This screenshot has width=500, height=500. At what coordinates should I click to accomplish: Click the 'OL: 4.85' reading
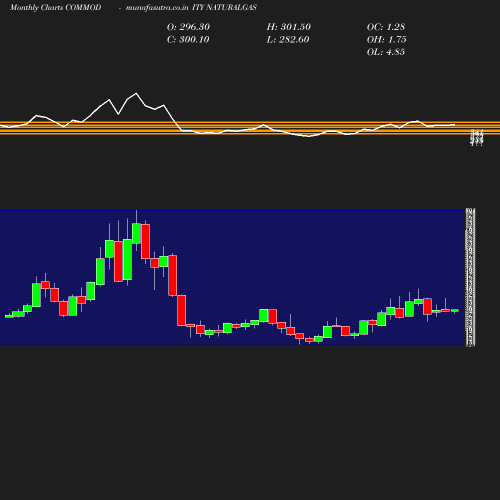coord(386,52)
